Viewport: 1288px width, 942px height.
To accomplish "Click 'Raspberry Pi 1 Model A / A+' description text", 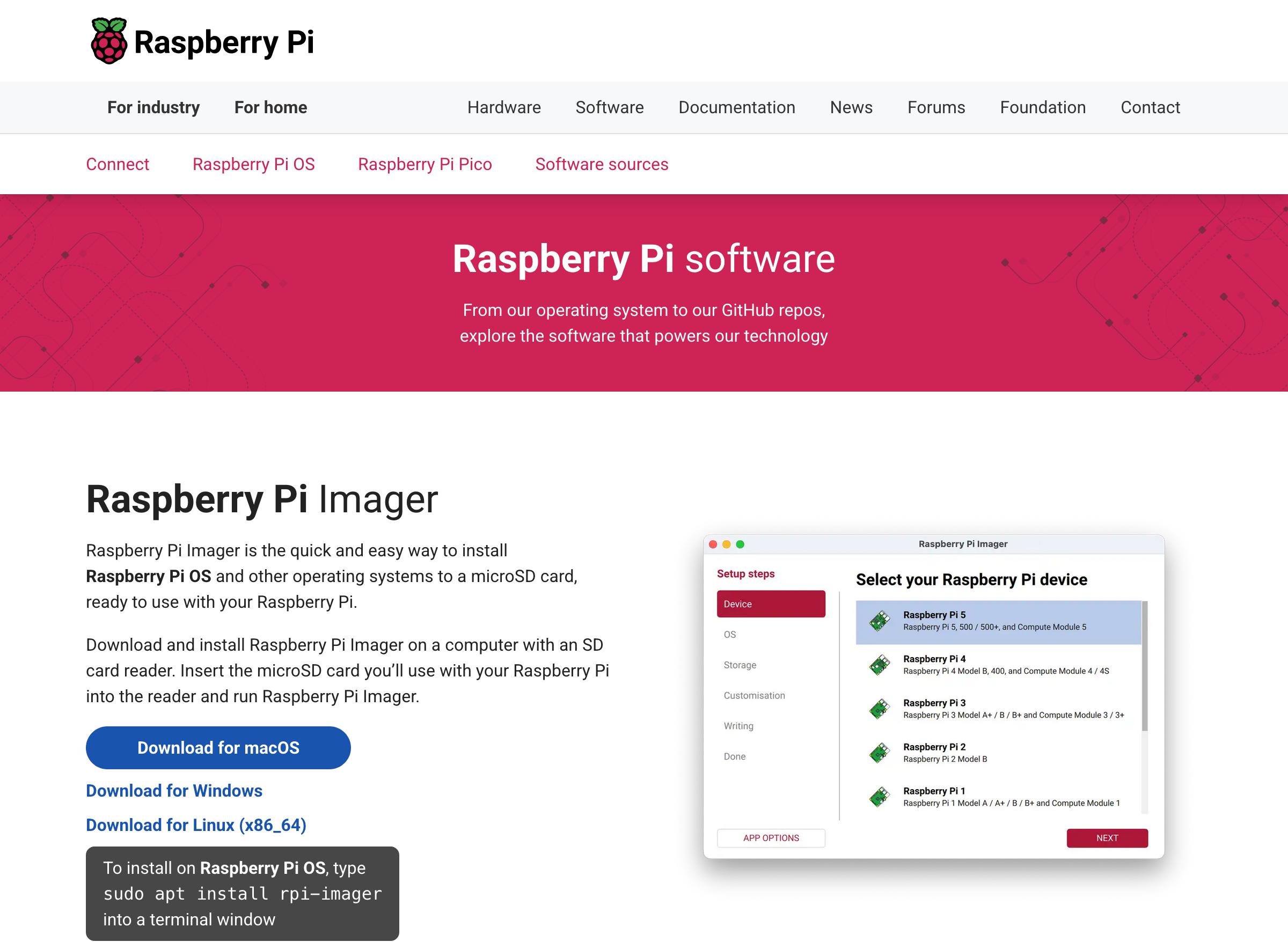I will [x=1011, y=803].
